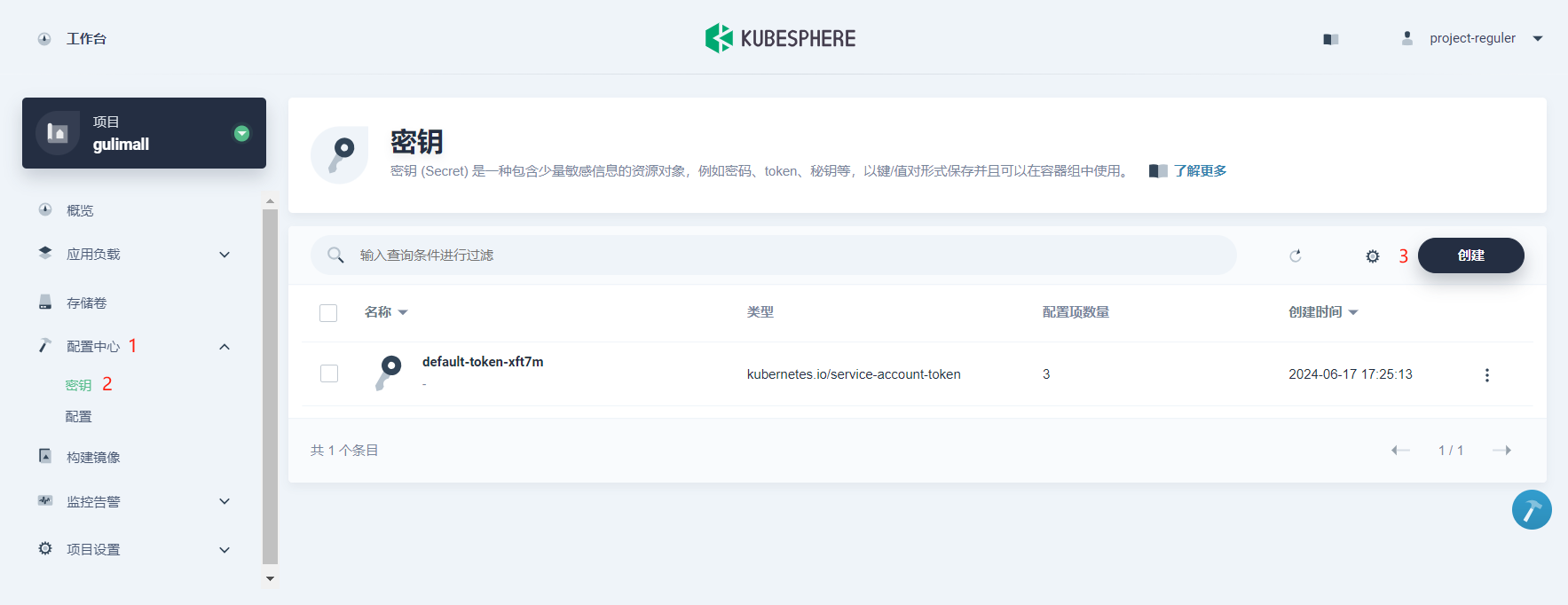The image size is (1568, 605).
Task: Click the KubeSphere logo
Action: click(780, 38)
